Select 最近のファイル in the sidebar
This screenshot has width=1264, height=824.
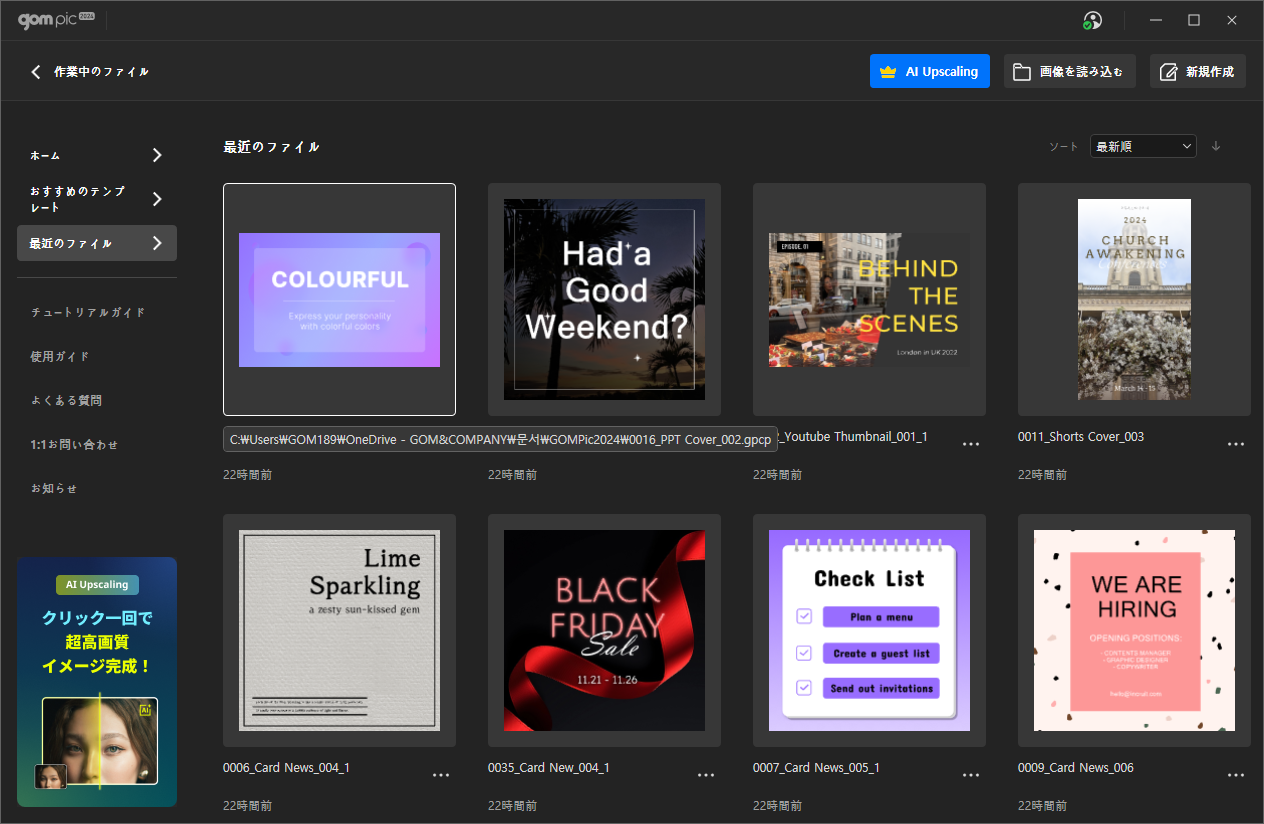point(97,243)
